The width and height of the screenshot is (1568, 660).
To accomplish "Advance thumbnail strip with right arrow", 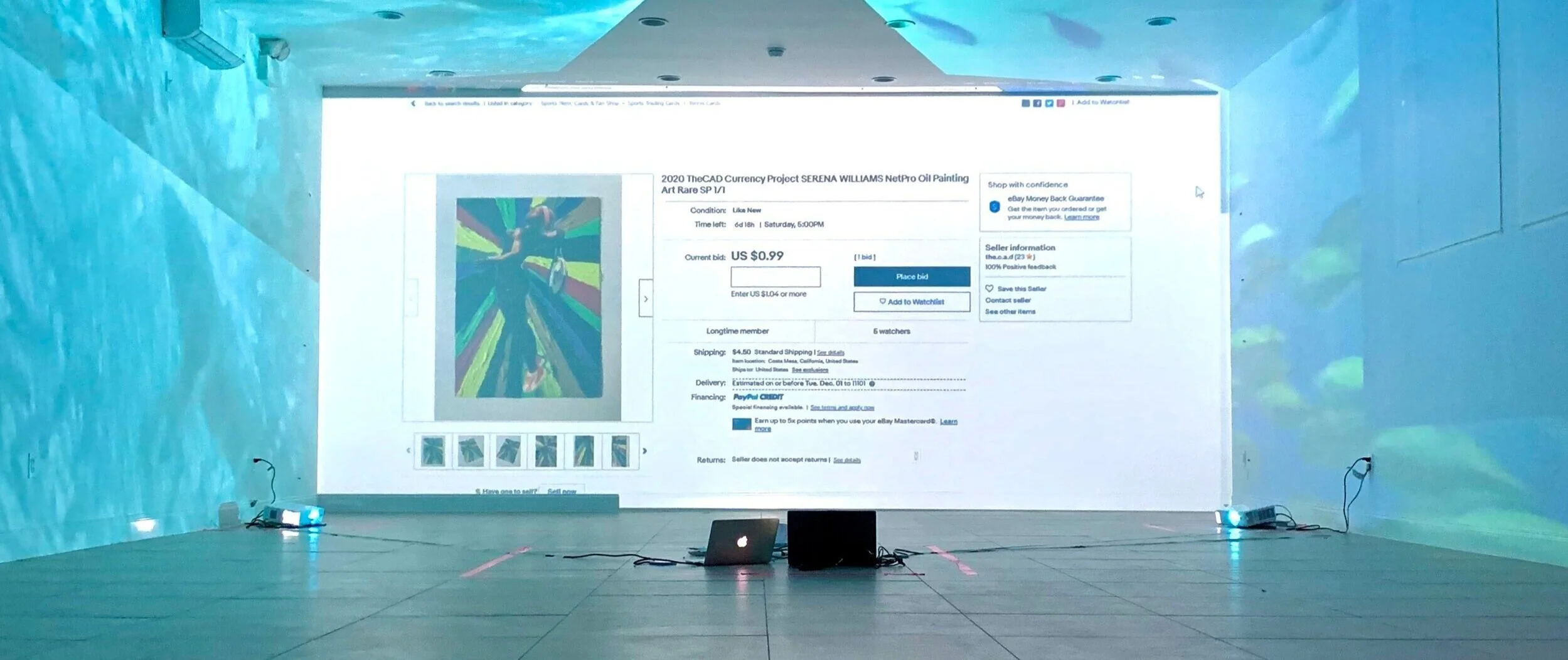I will click(x=644, y=451).
